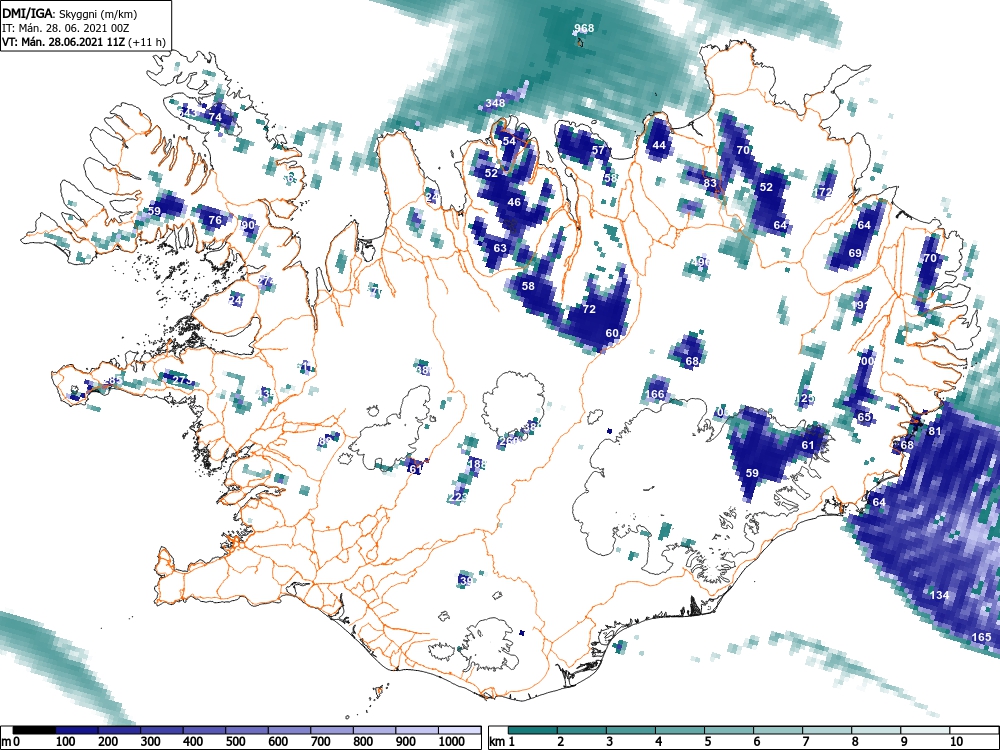Click the '83' visibility value in the northeast

710,183
